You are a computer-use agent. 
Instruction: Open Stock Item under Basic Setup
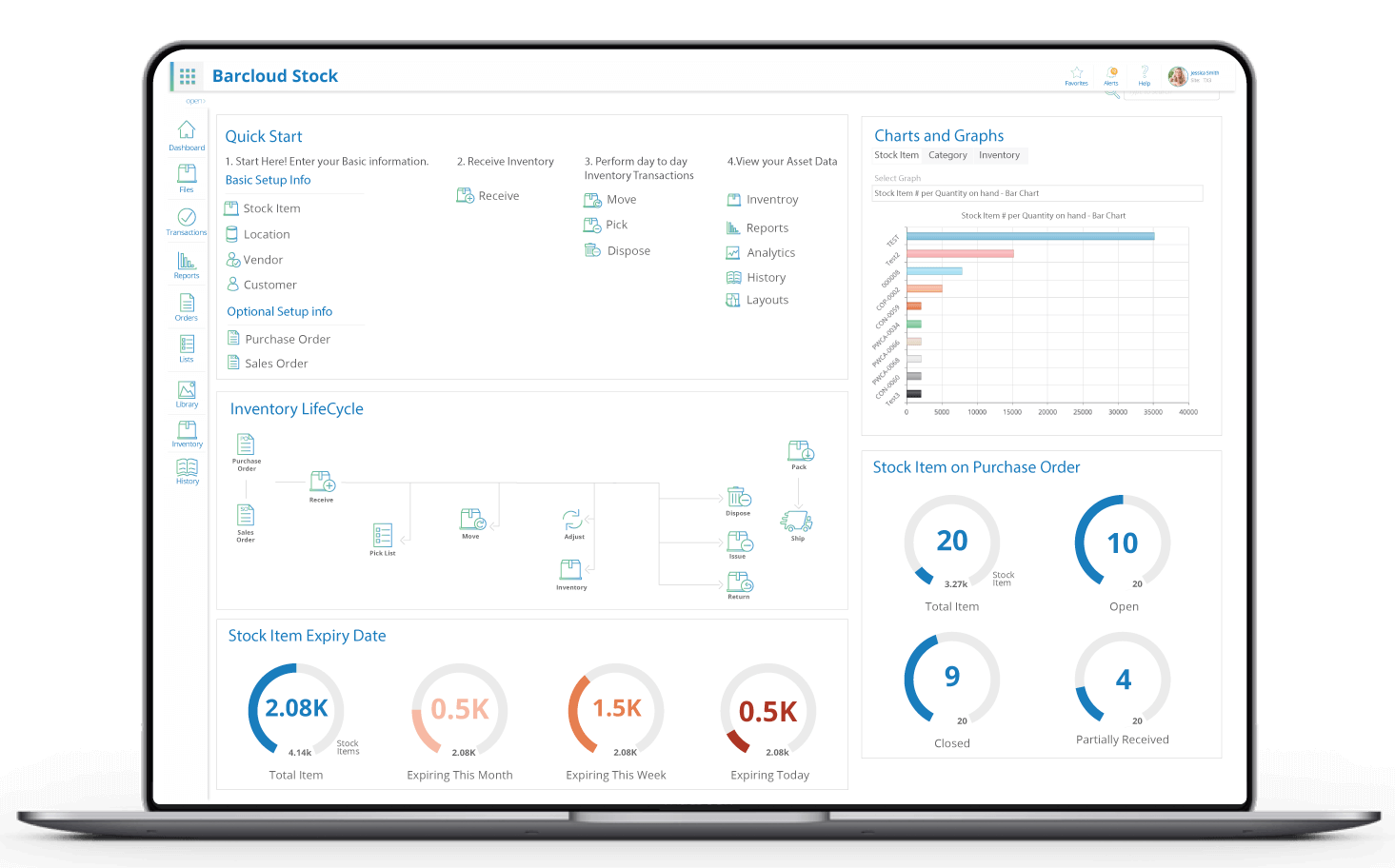tap(262, 208)
